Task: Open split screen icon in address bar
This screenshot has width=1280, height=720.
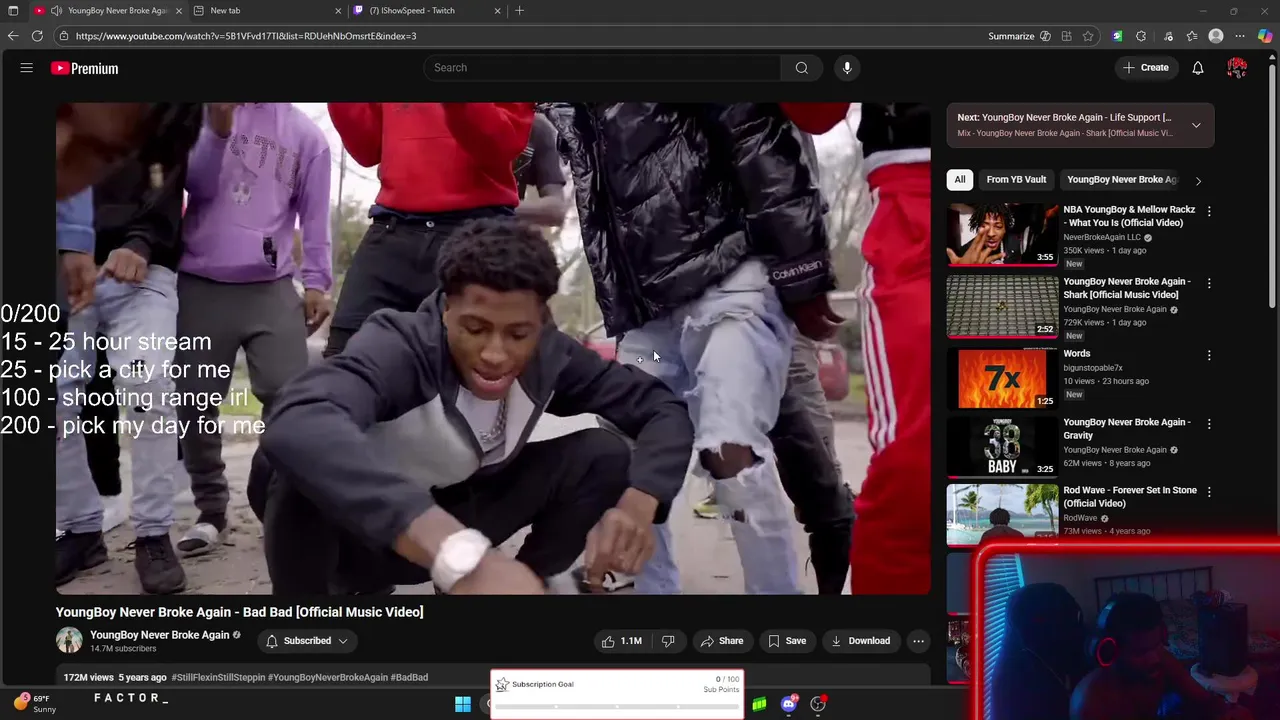Action: pos(1066,36)
